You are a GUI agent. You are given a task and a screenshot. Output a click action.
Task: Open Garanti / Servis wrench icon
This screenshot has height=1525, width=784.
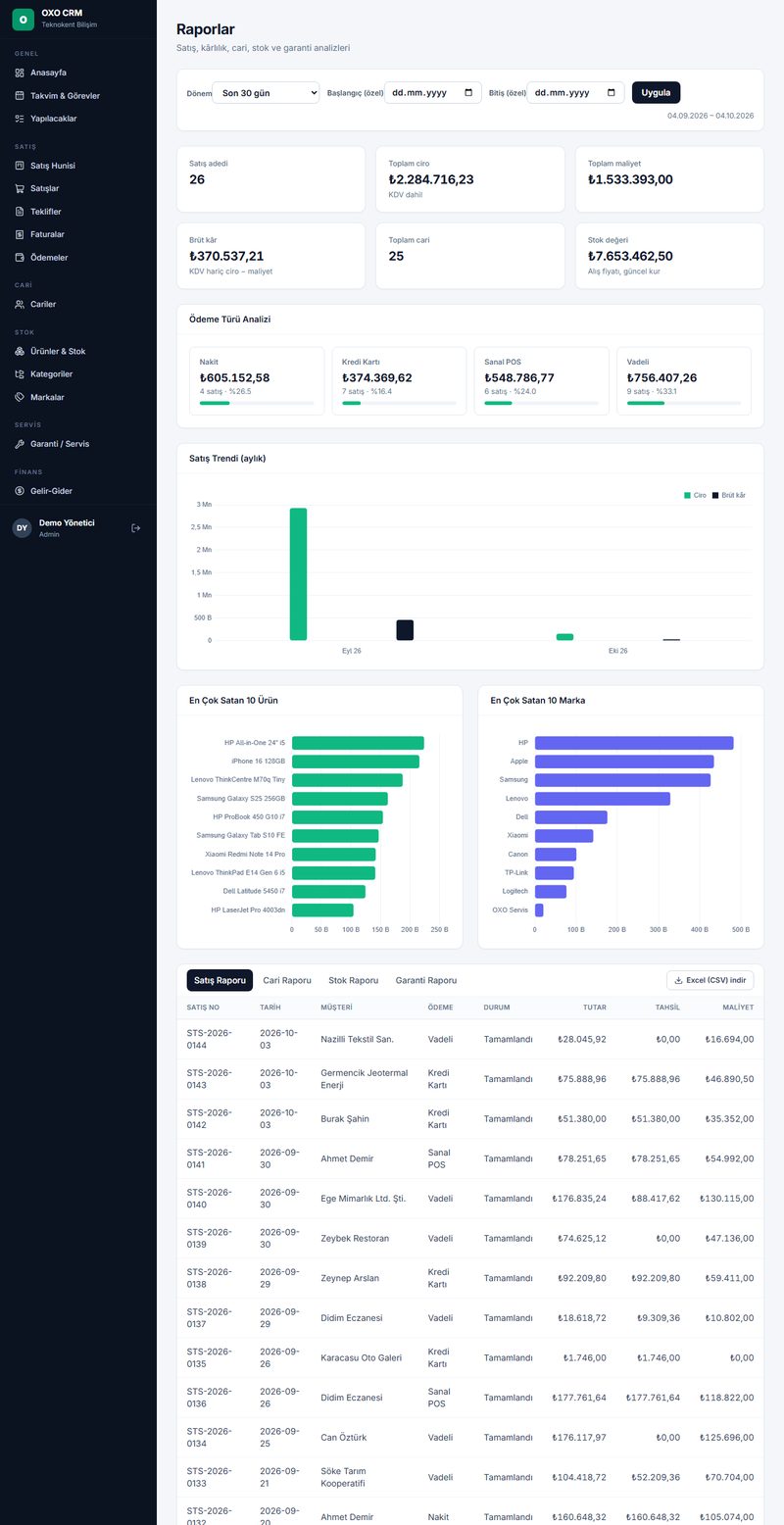(20, 444)
